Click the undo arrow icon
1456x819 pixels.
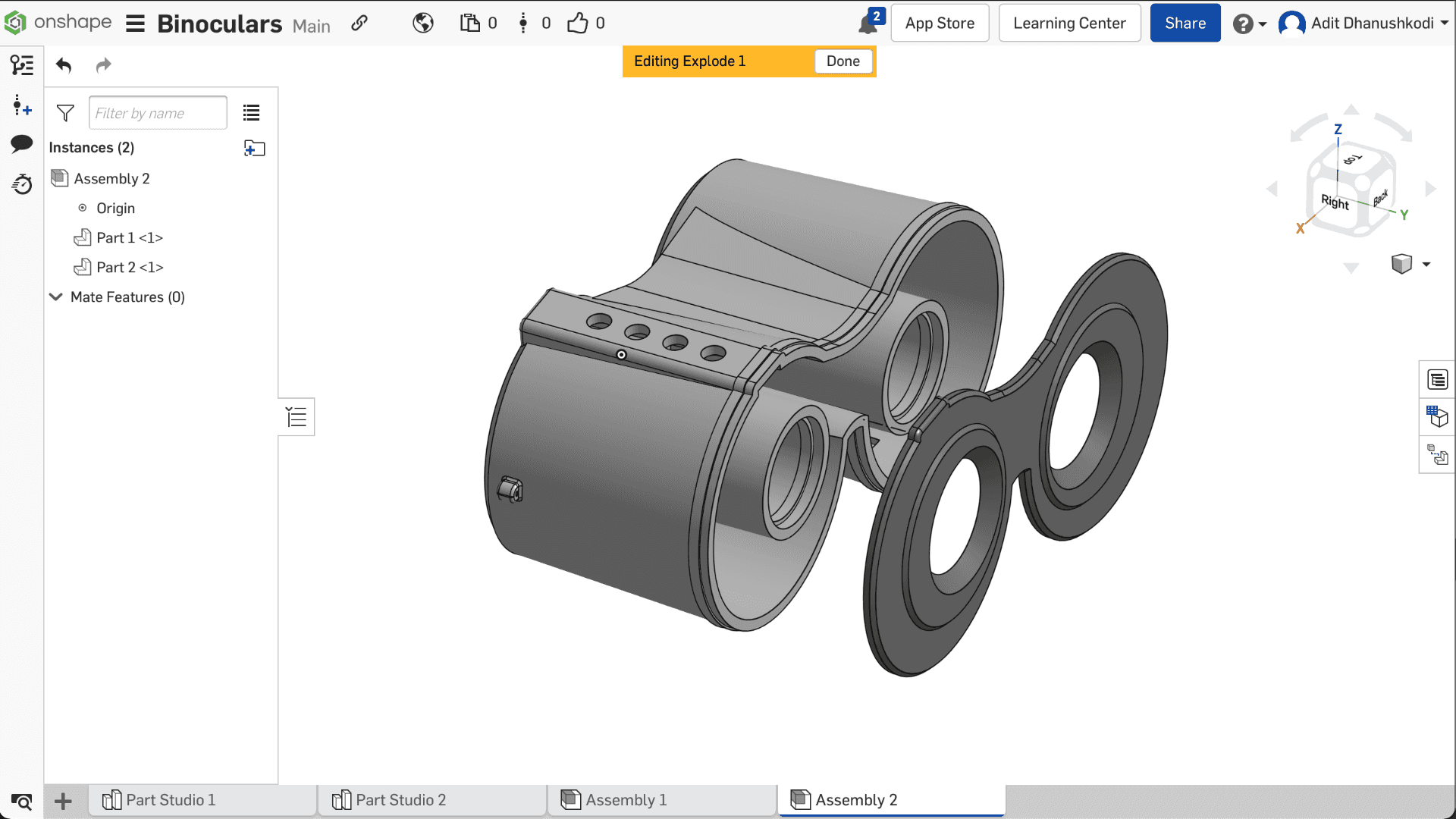coord(64,65)
